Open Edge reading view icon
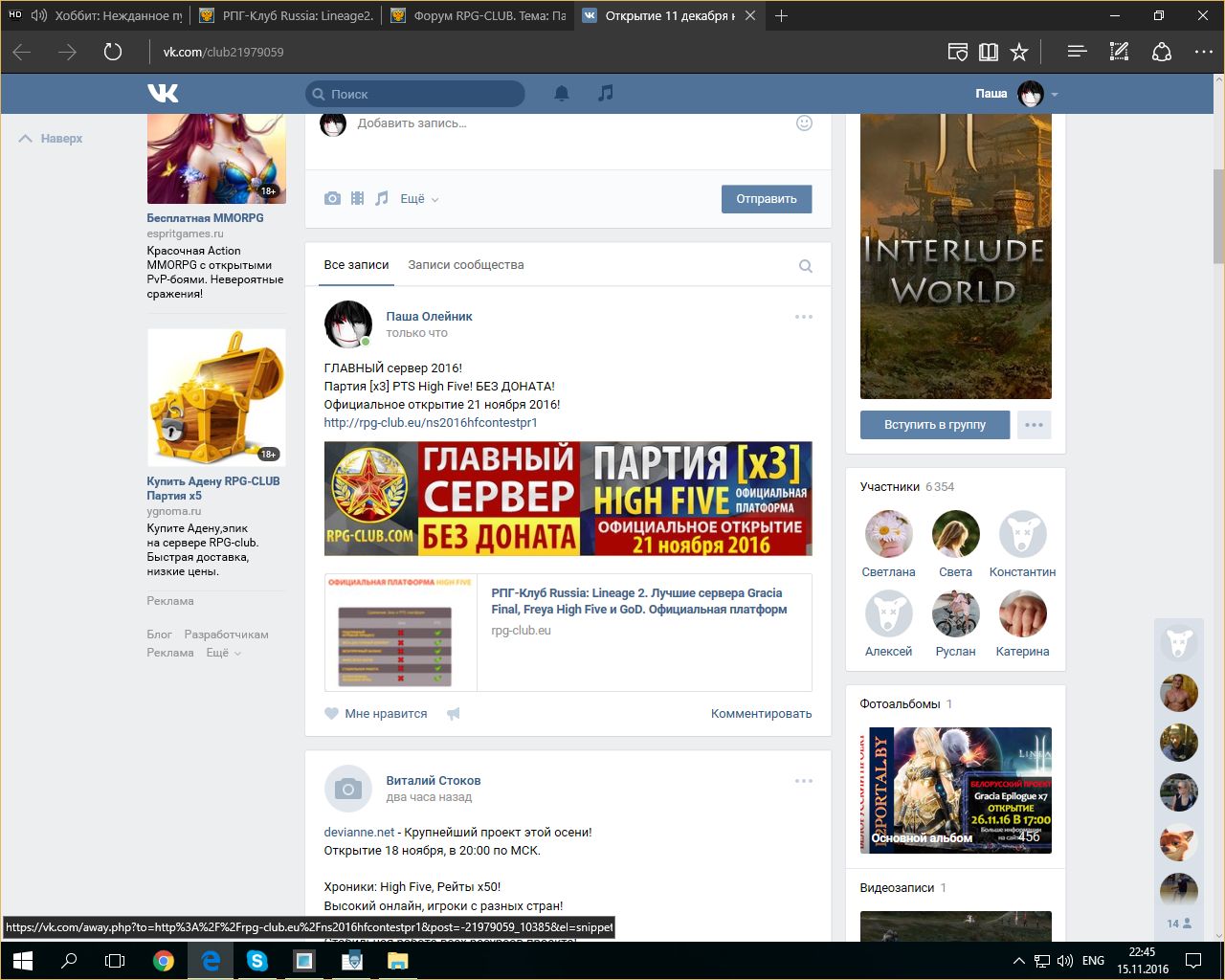Screen dimensions: 1225x980 (989, 52)
